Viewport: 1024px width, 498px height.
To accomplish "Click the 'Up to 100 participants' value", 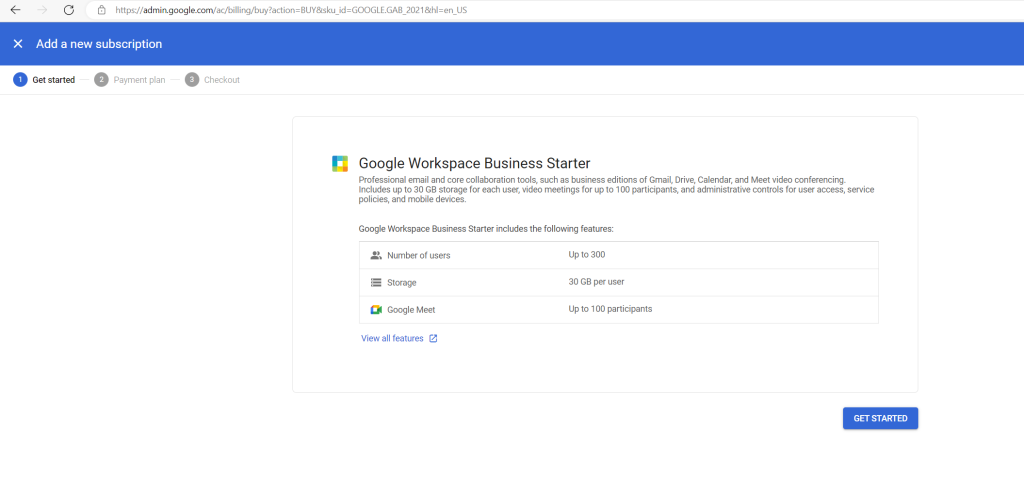I will click(x=611, y=309).
